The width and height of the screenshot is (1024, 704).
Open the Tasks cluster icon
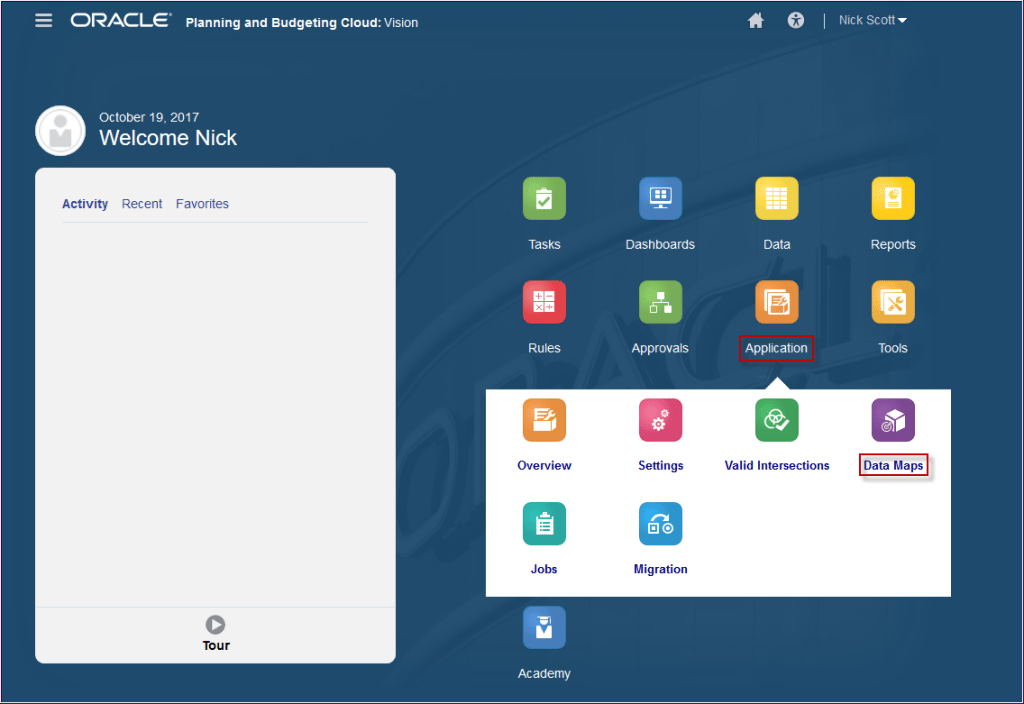(x=544, y=199)
